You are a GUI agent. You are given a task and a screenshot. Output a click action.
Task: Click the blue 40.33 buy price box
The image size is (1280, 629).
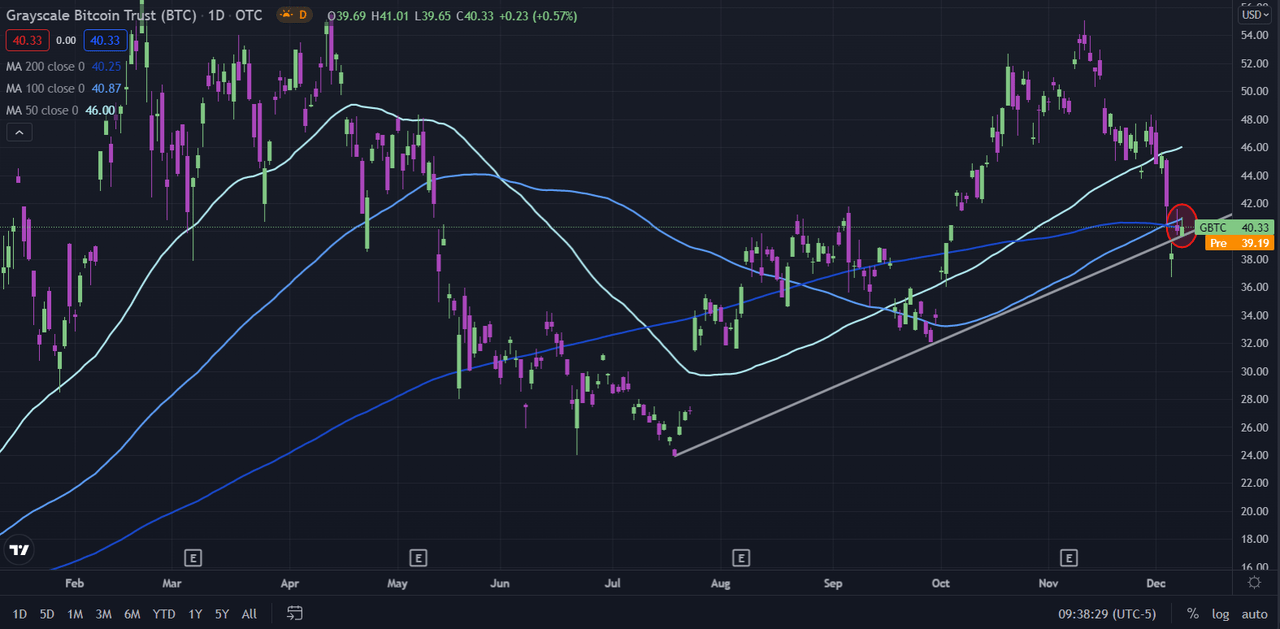coord(105,40)
